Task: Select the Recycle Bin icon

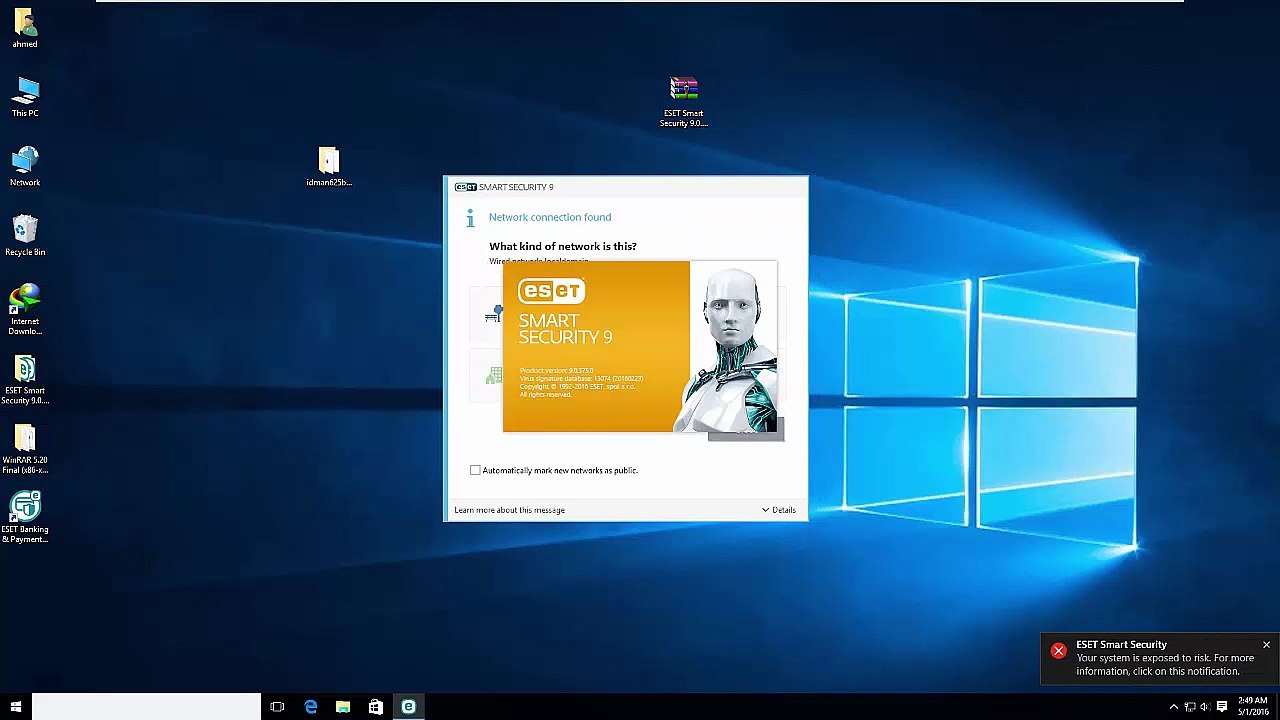Action: (25, 236)
